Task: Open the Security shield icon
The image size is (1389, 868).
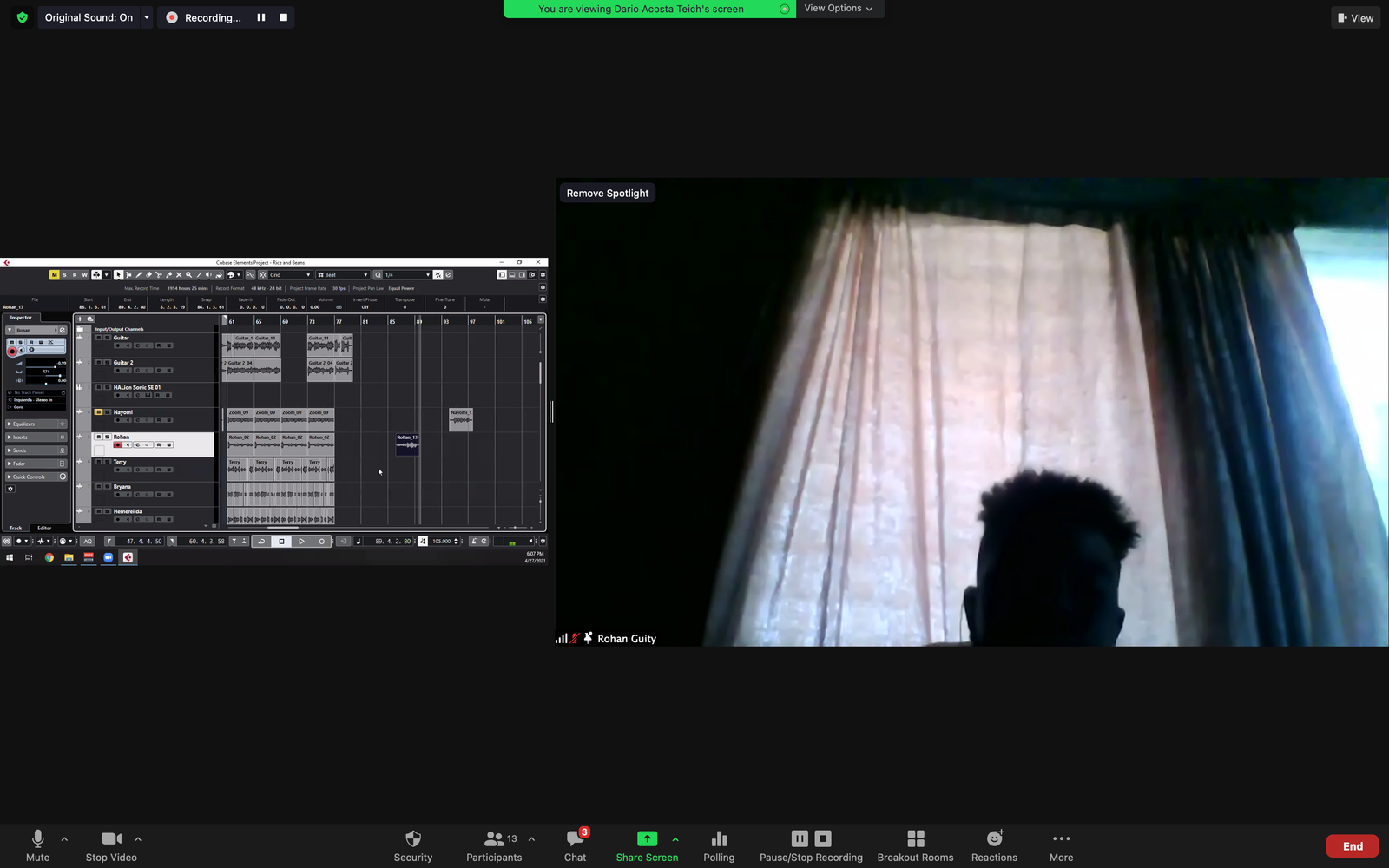Action: click(413, 838)
